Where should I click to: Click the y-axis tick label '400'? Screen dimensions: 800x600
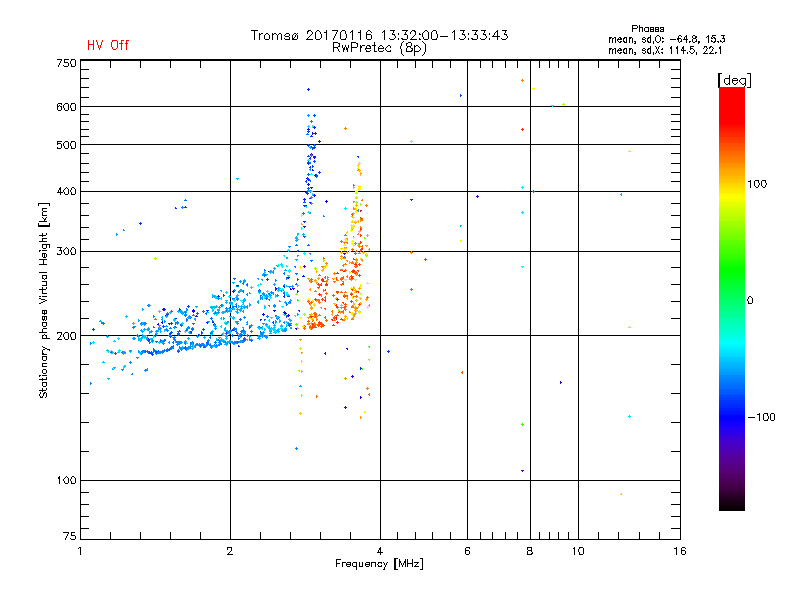coord(66,192)
